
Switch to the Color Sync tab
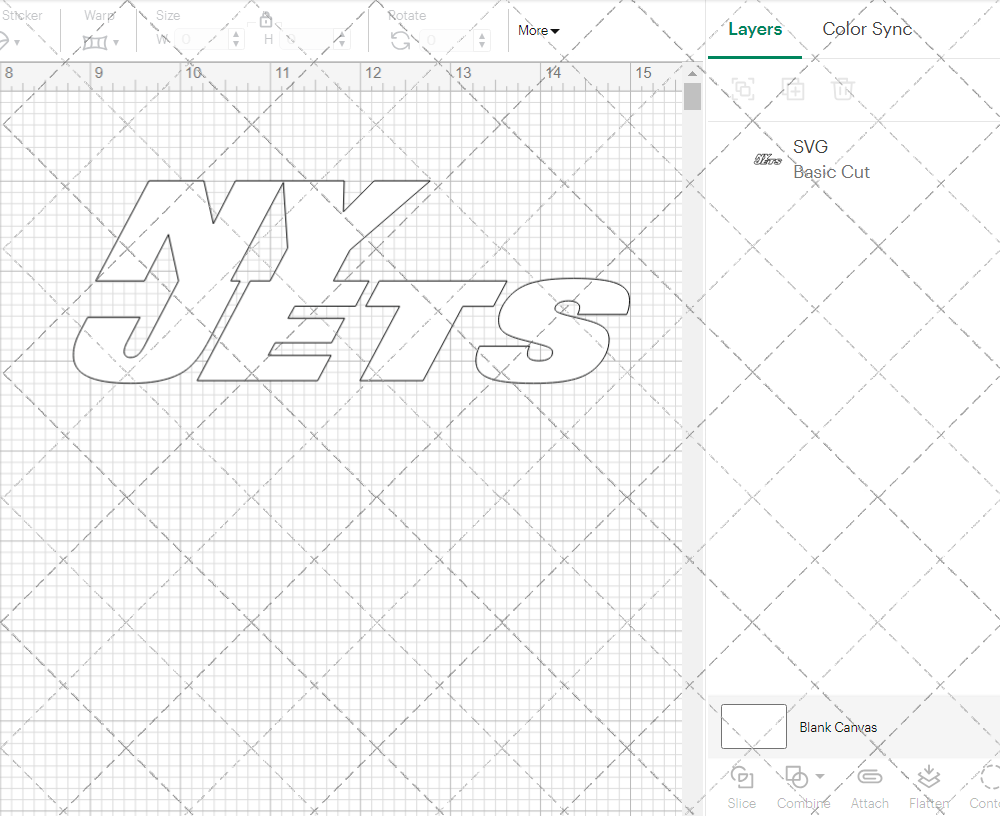click(x=867, y=29)
